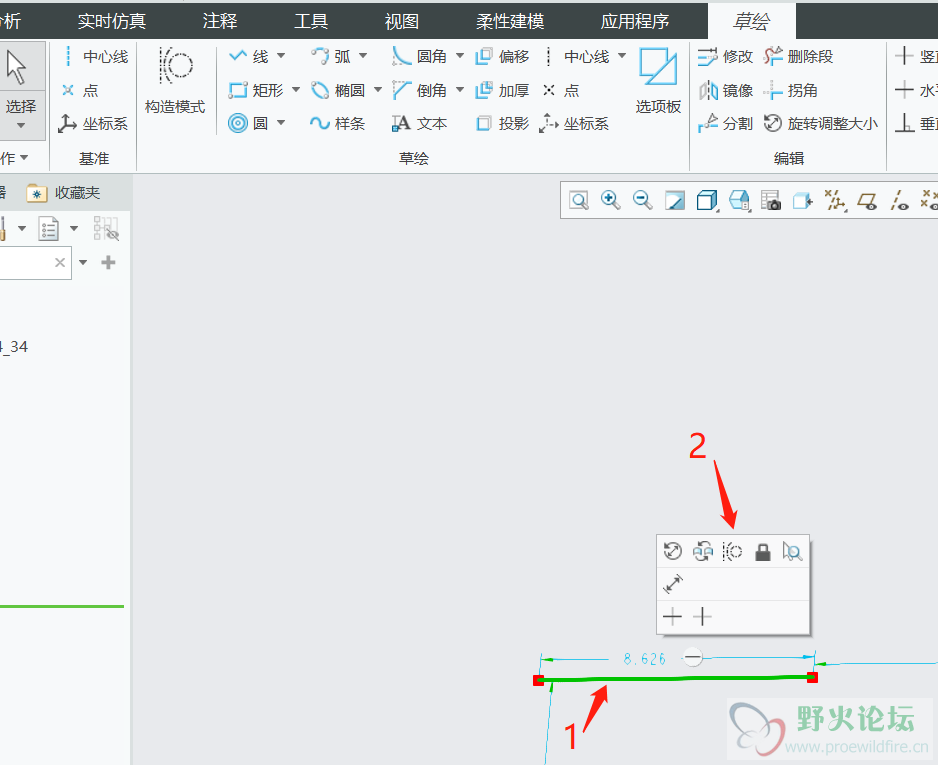
Task: Click Repaint icon in graphics toolbar
Action: point(675,200)
